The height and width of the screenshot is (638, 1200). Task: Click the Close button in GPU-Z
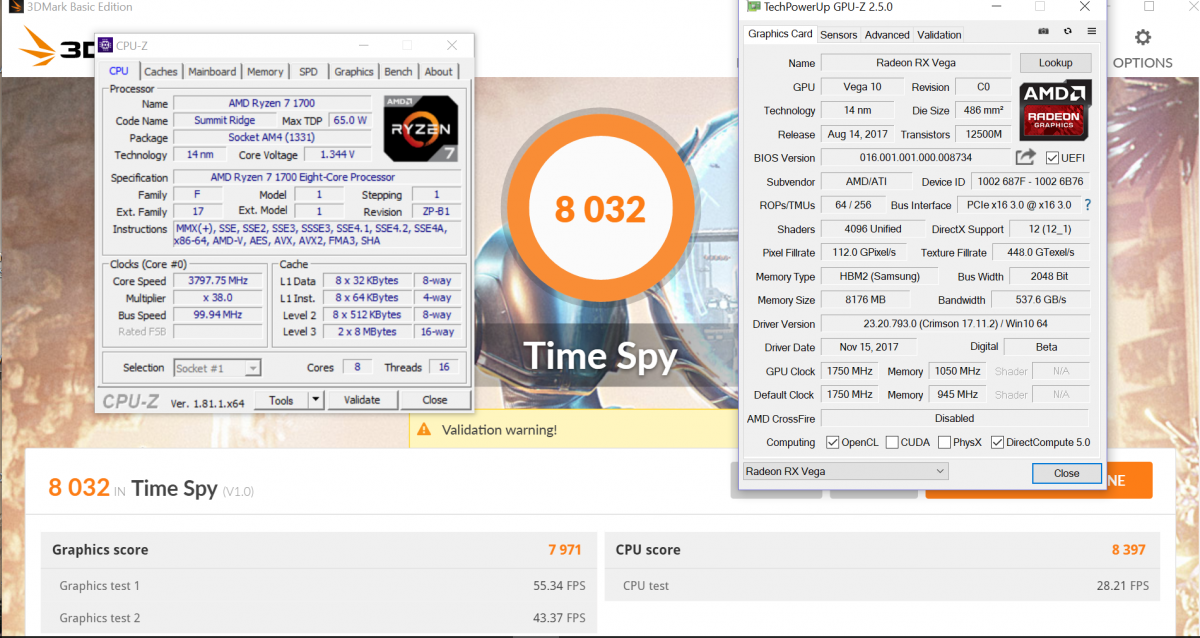(x=1066, y=473)
